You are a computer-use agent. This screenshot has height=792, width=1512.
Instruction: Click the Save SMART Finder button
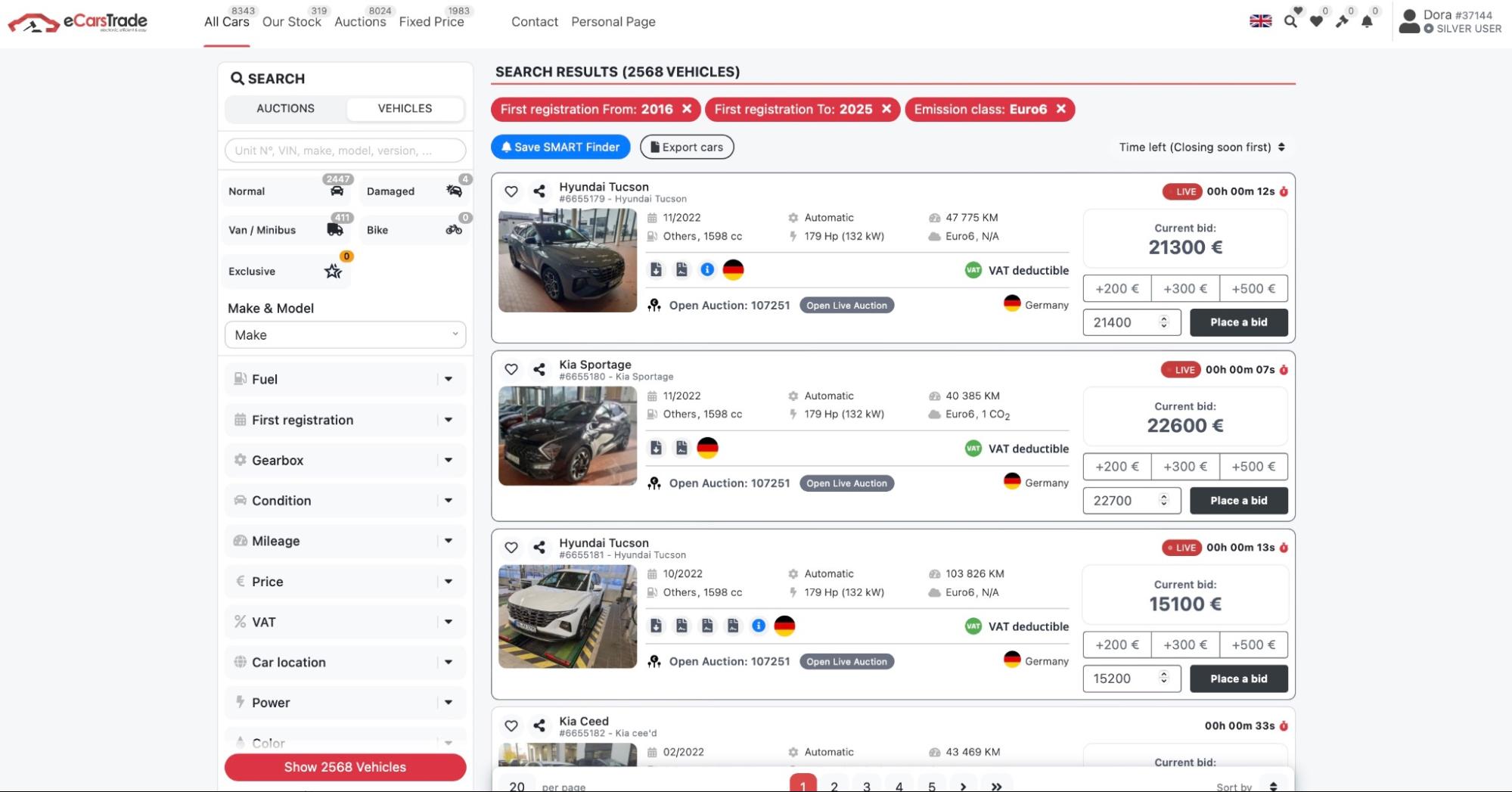[x=560, y=148]
